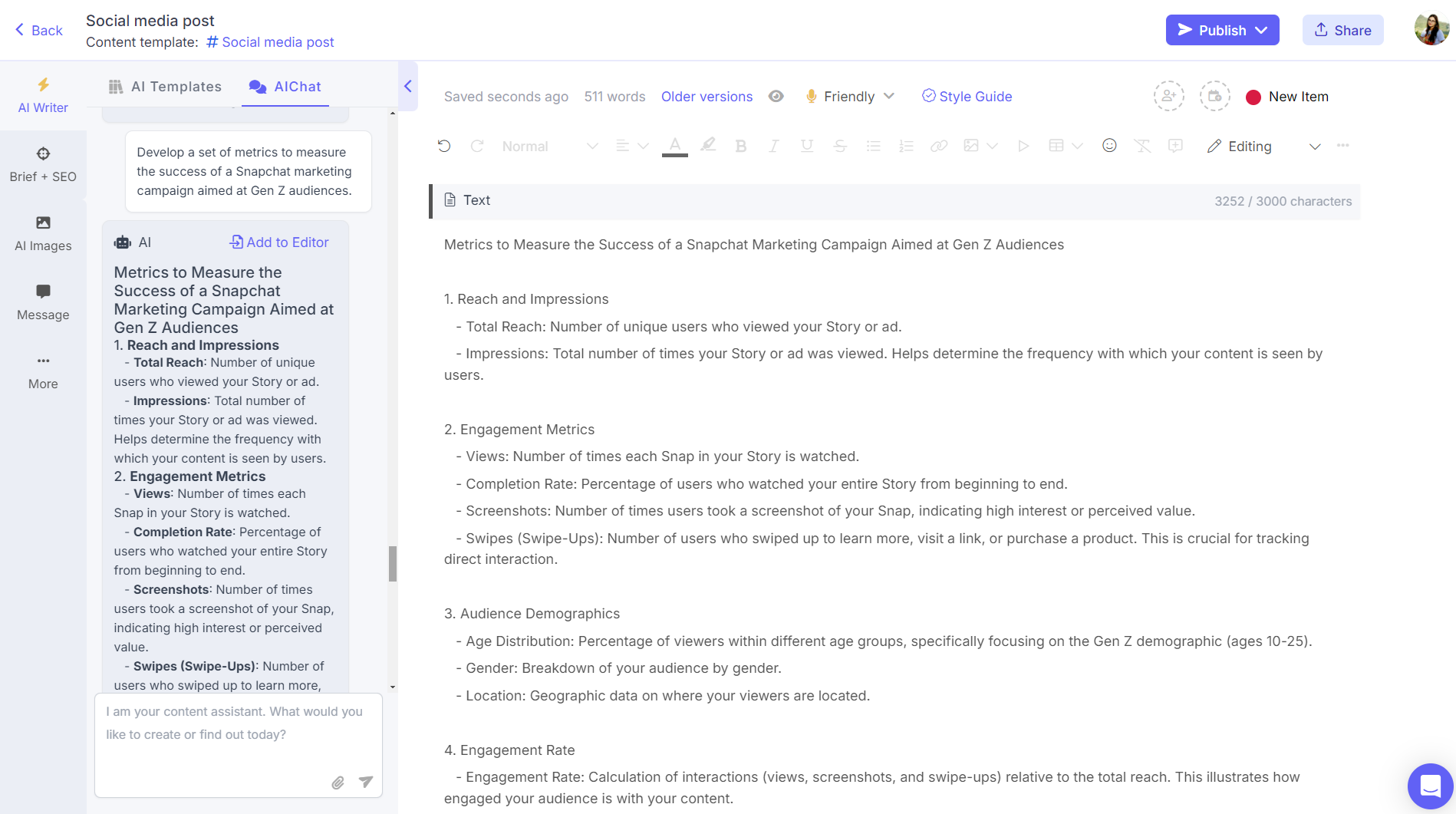Click the 3252 / 3000 characters counter
The height and width of the screenshot is (814, 1456).
[1283, 201]
